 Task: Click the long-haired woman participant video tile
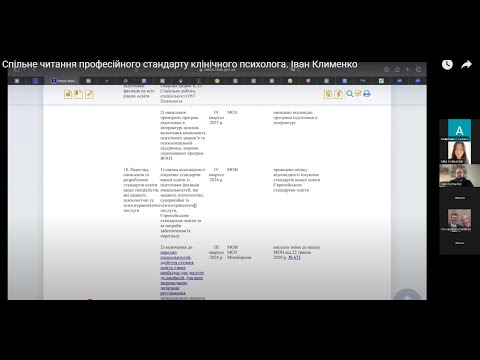tap(459, 153)
